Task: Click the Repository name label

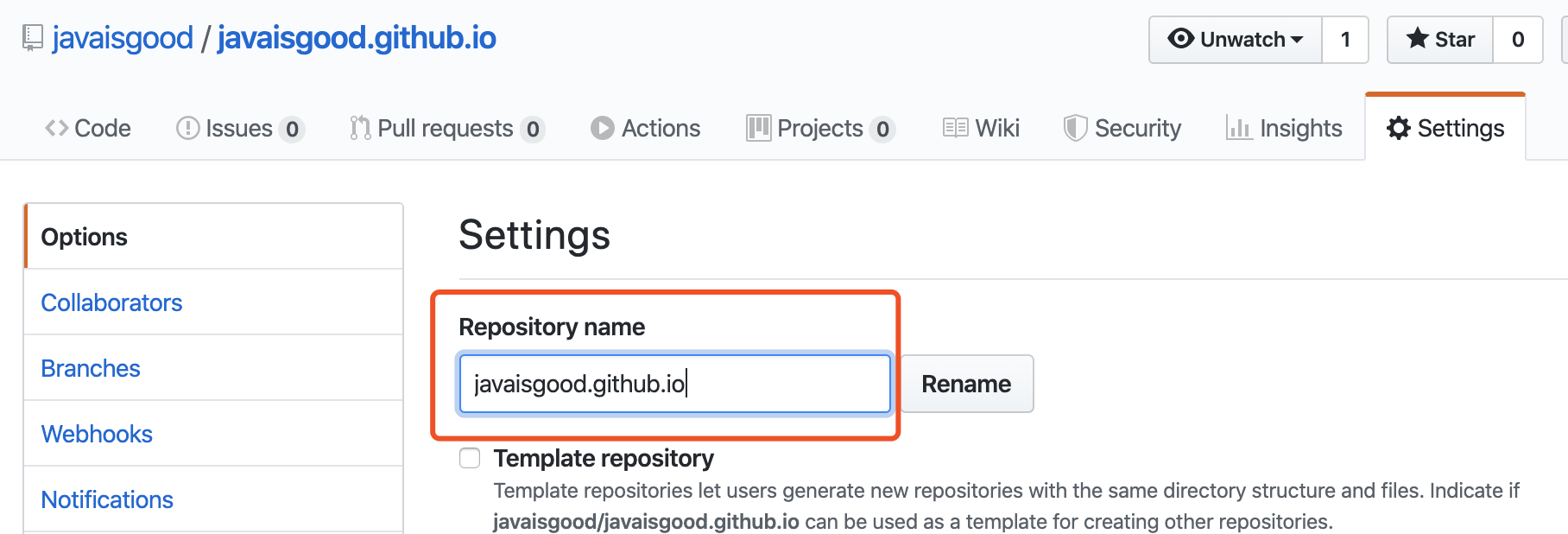Action: click(552, 327)
